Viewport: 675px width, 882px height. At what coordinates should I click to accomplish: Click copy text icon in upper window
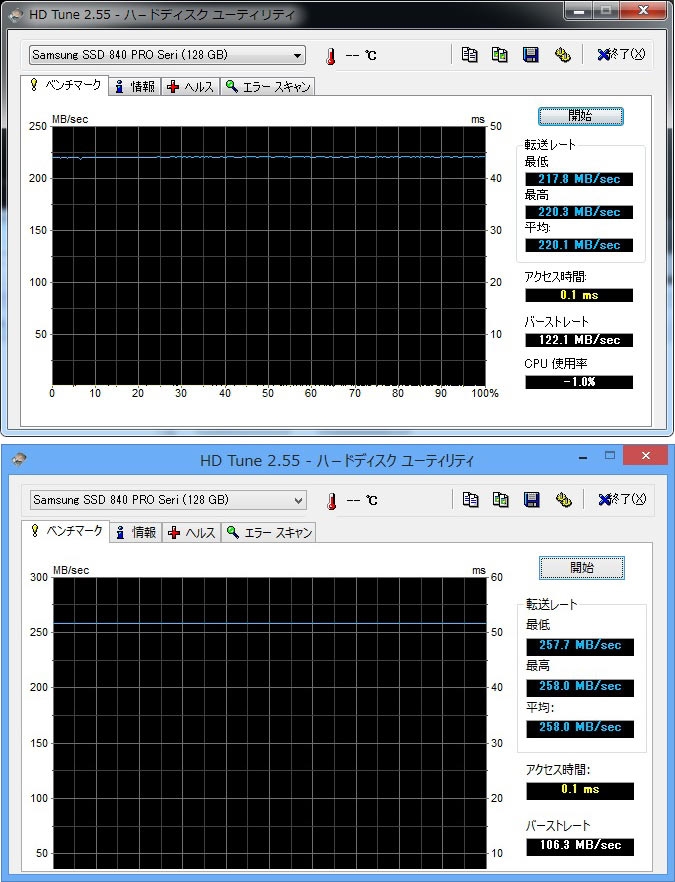469,55
